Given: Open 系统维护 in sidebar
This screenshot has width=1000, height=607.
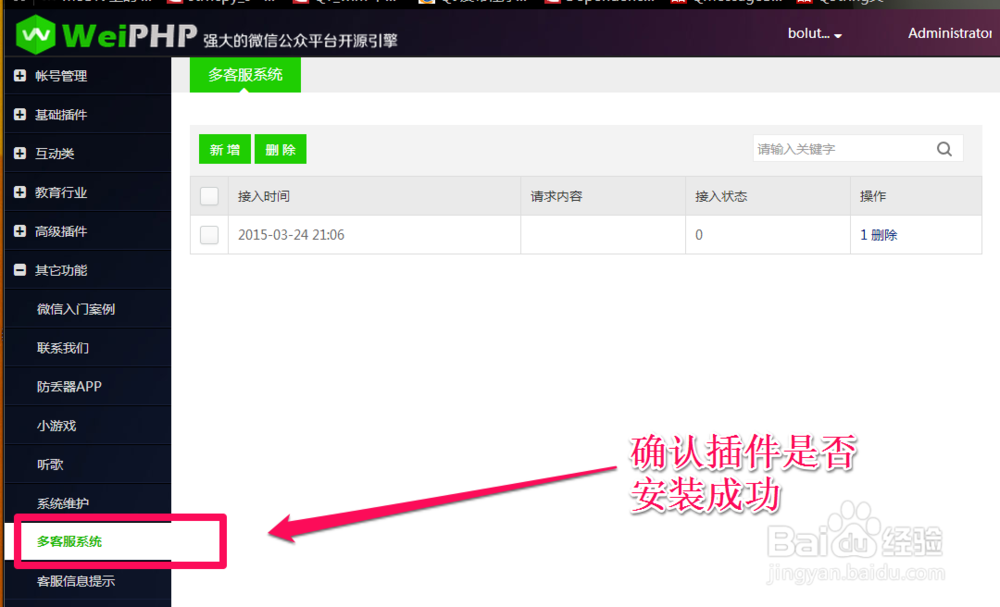Looking at the screenshot, I should 62,503.
